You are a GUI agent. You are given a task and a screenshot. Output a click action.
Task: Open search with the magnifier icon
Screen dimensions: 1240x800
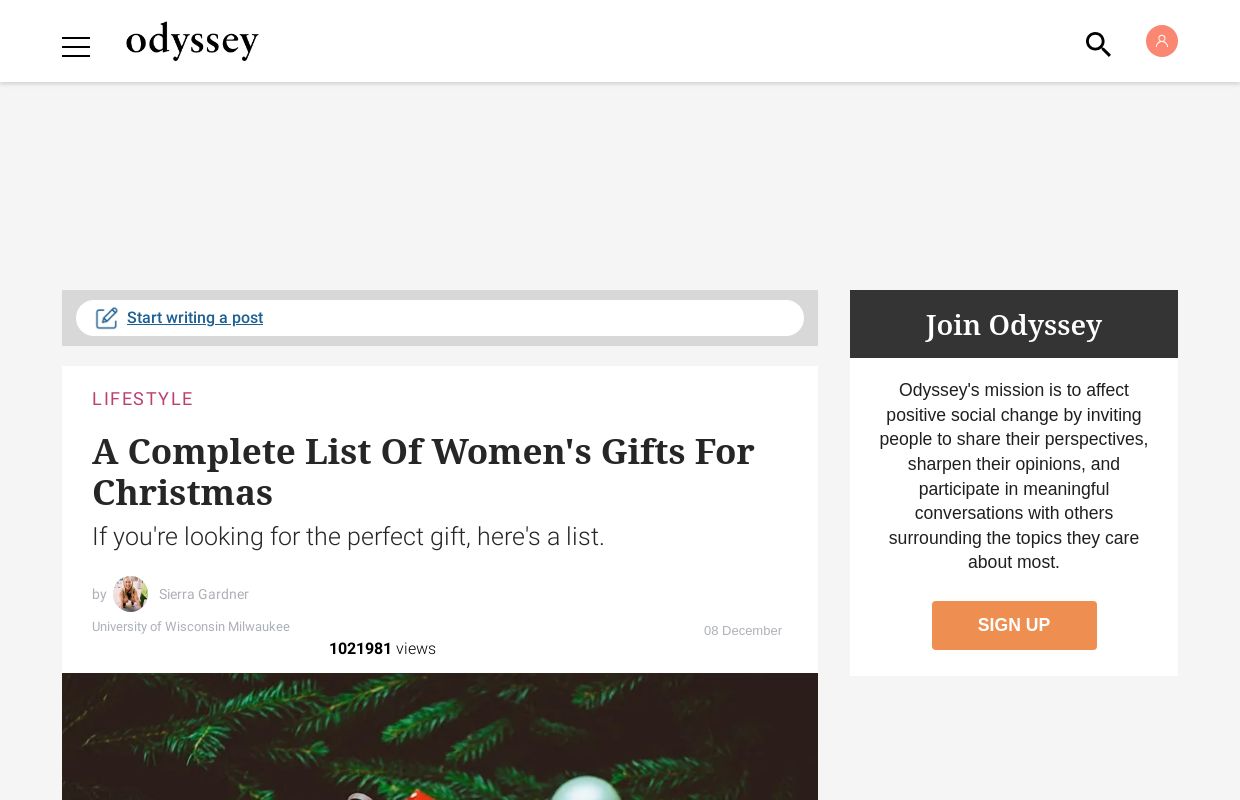[x=1098, y=44]
